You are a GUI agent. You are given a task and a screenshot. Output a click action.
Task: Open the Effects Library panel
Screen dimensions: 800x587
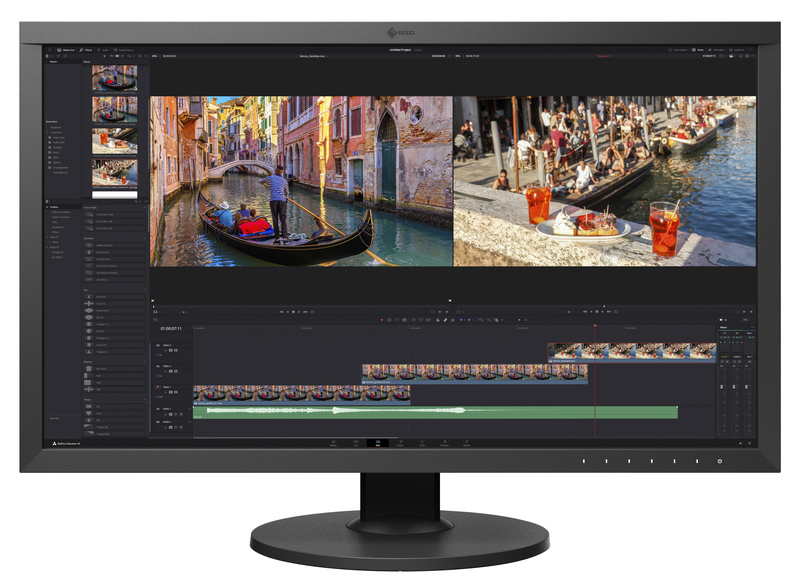coord(86,50)
